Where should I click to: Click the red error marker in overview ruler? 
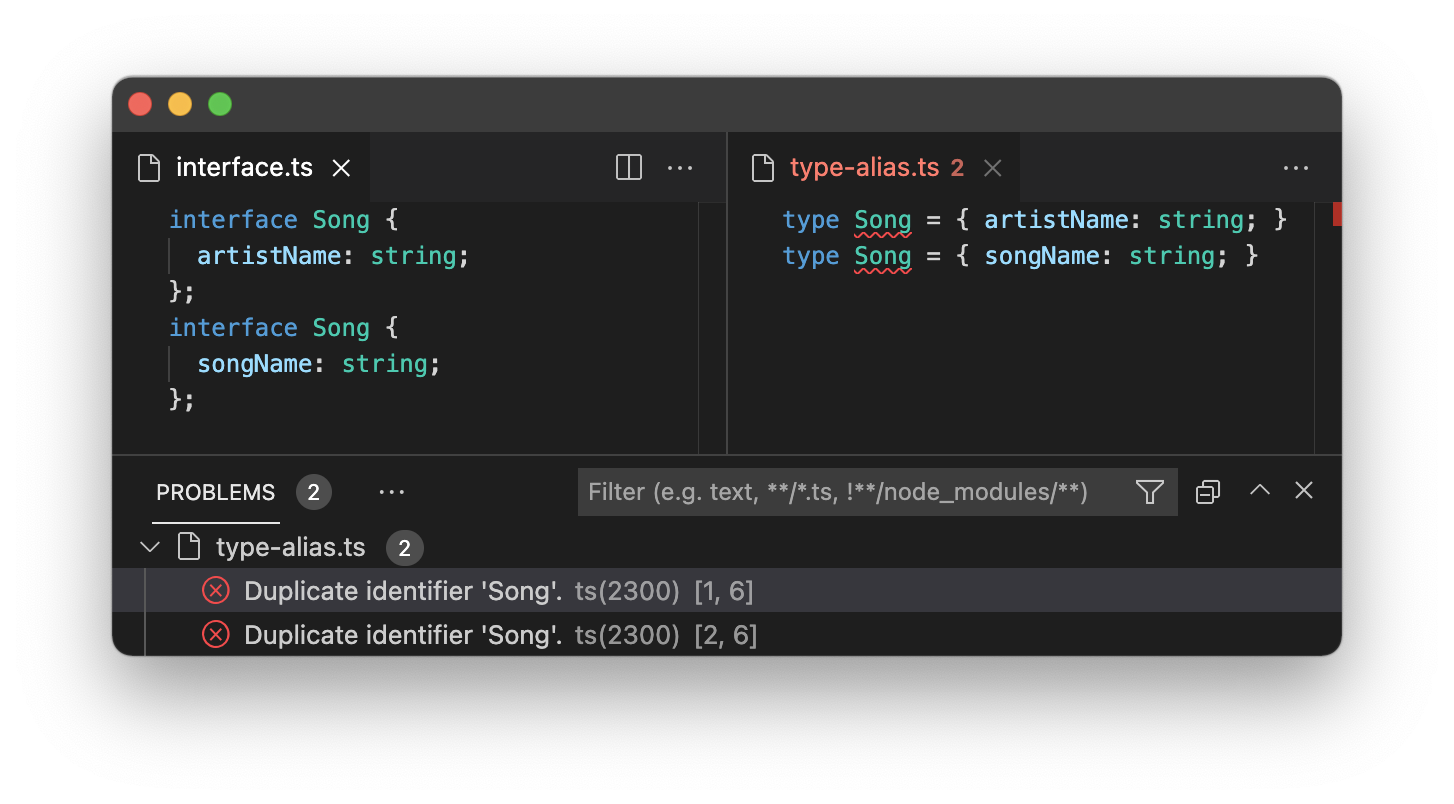coord(1338,213)
